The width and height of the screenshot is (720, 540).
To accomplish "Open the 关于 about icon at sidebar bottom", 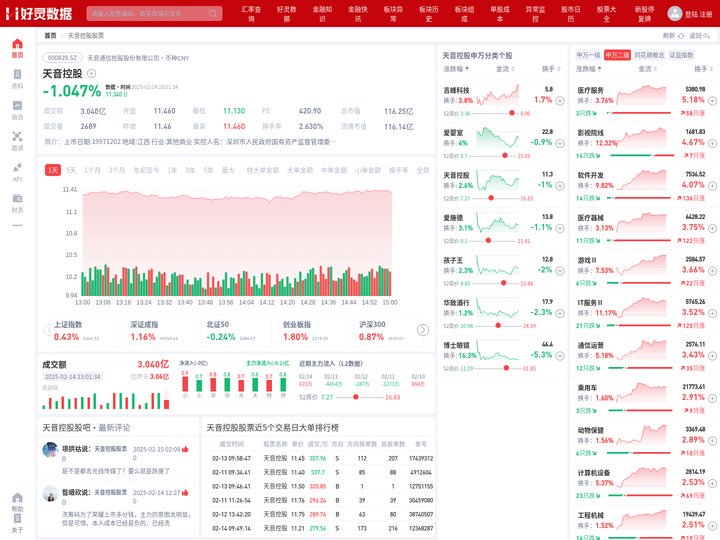I will point(17,518).
